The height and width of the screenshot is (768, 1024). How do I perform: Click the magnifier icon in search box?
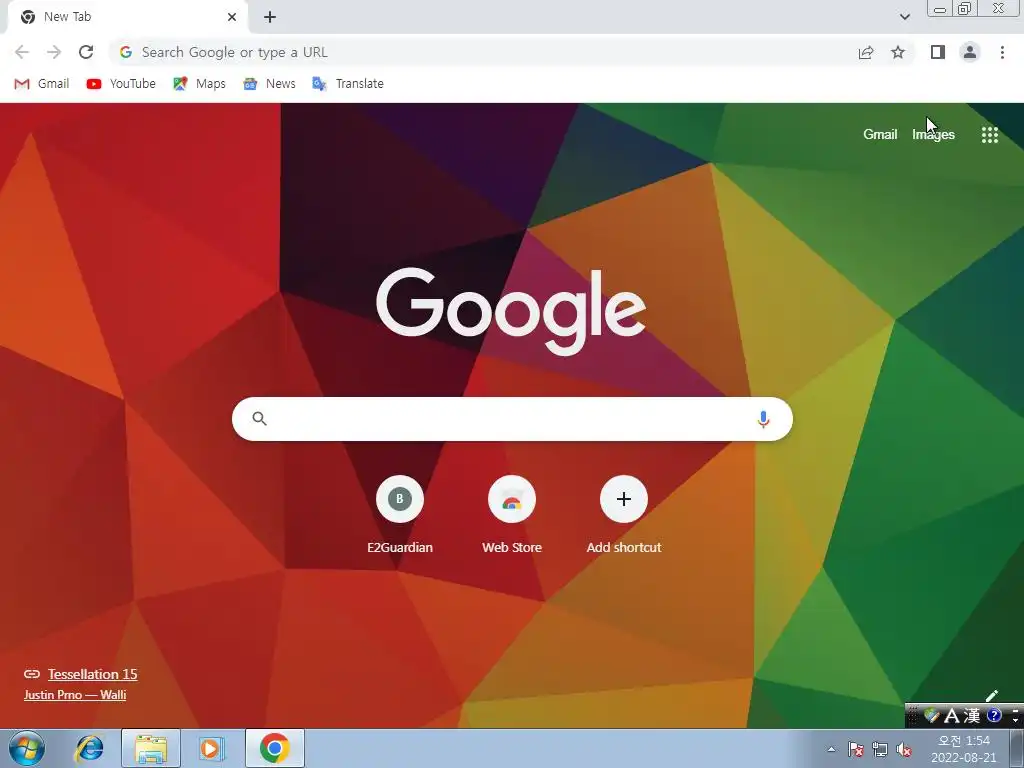pos(259,419)
